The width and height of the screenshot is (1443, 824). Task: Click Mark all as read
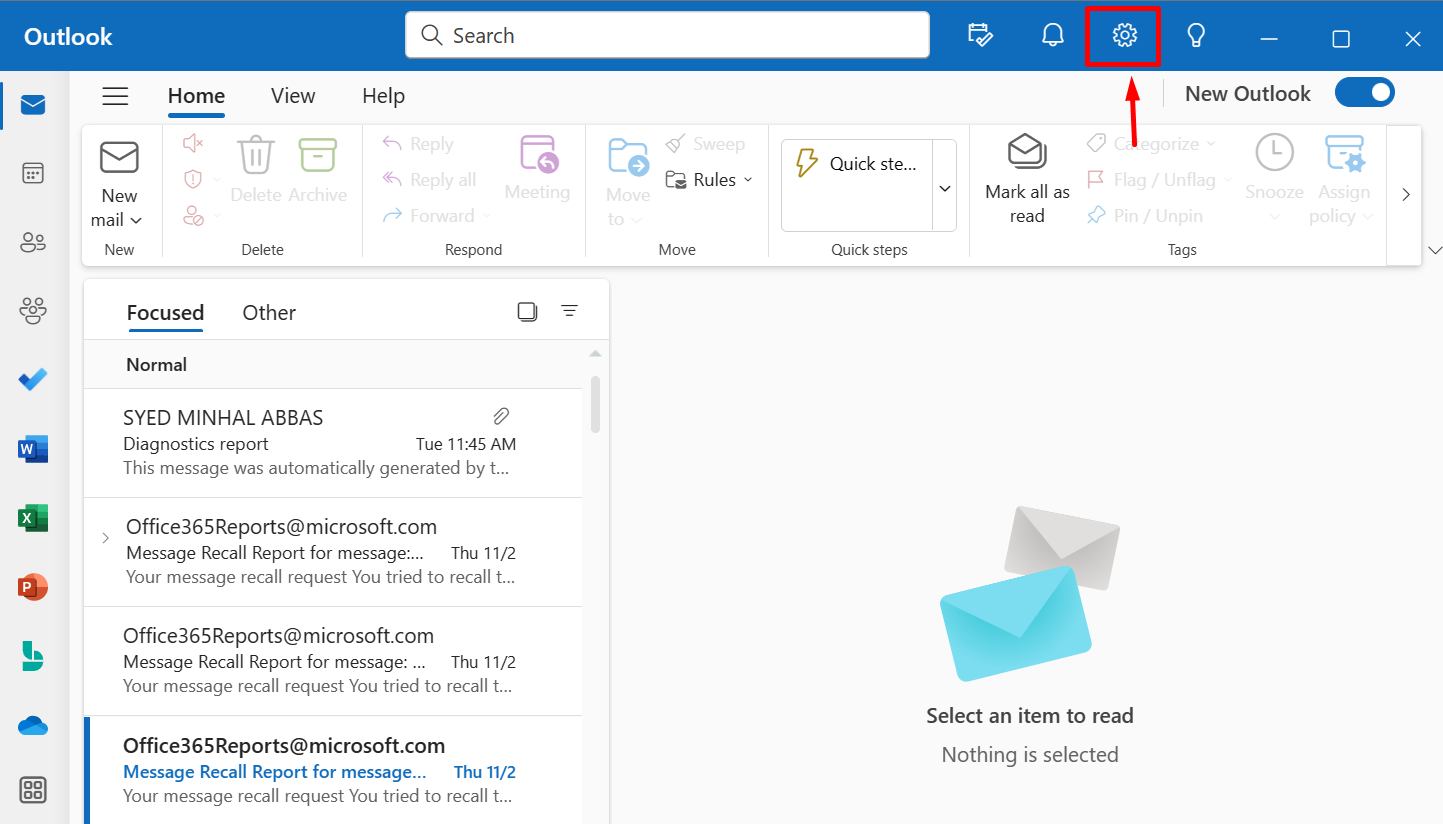(x=1027, y=180)
